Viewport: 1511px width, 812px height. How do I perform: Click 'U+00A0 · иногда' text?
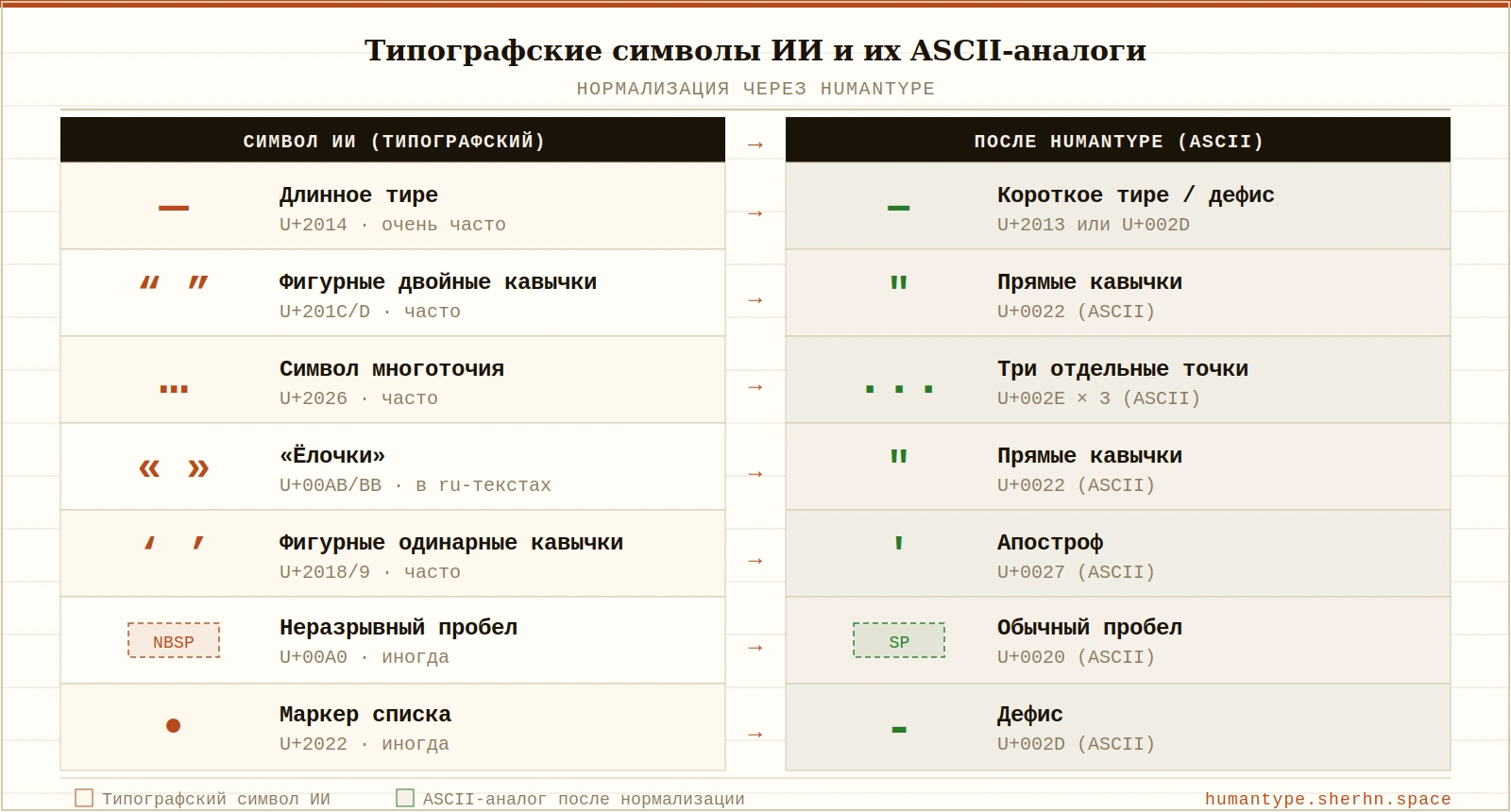pos(365,657)
